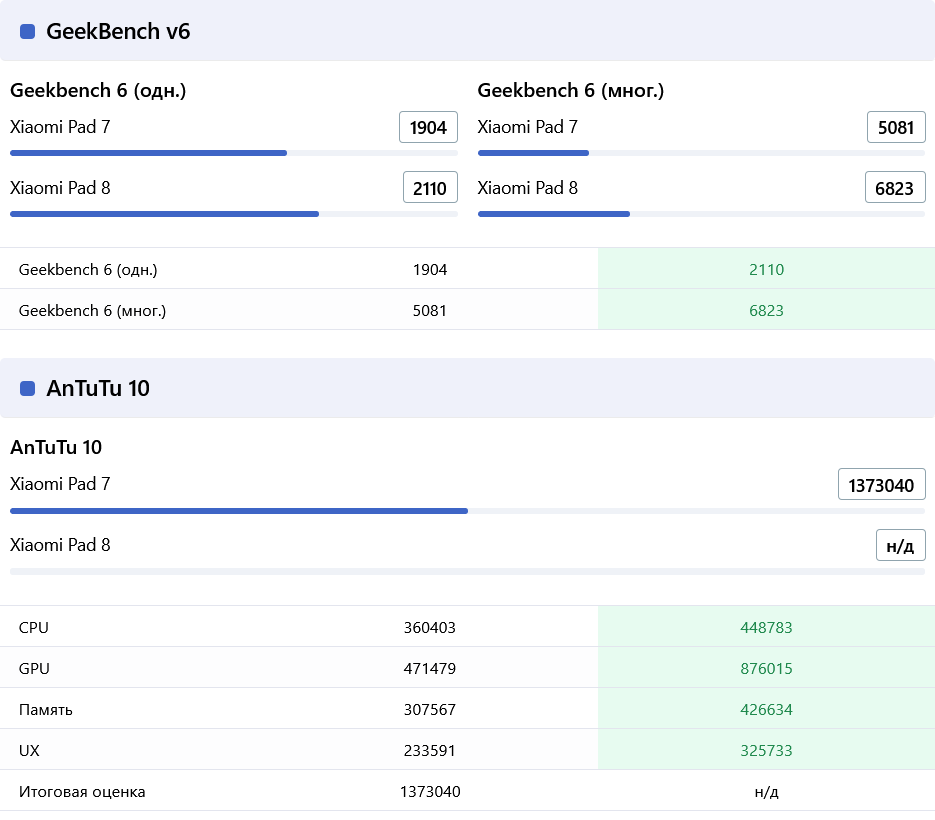Viewport: 935px width, 820px height.
Task: Click the green 6823 table cell
Action: click(x=766, y=310)
